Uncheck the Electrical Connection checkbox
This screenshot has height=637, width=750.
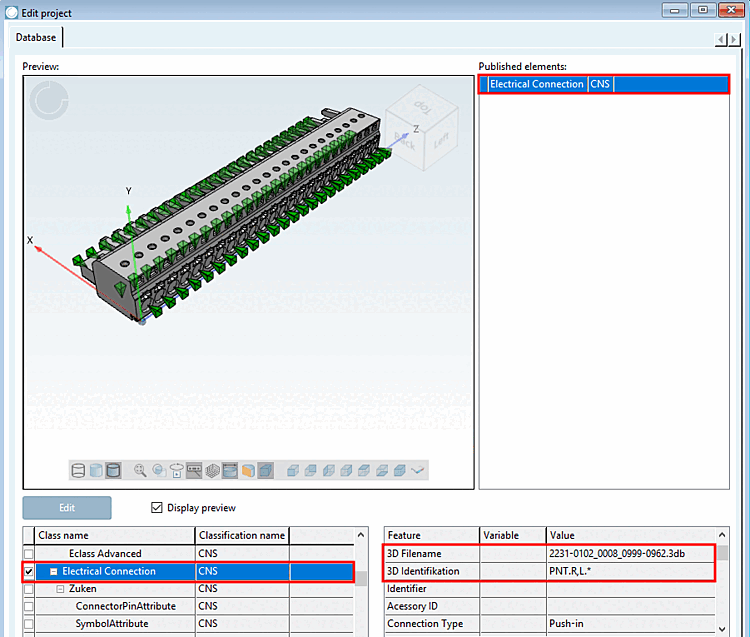tap(28, 572)
